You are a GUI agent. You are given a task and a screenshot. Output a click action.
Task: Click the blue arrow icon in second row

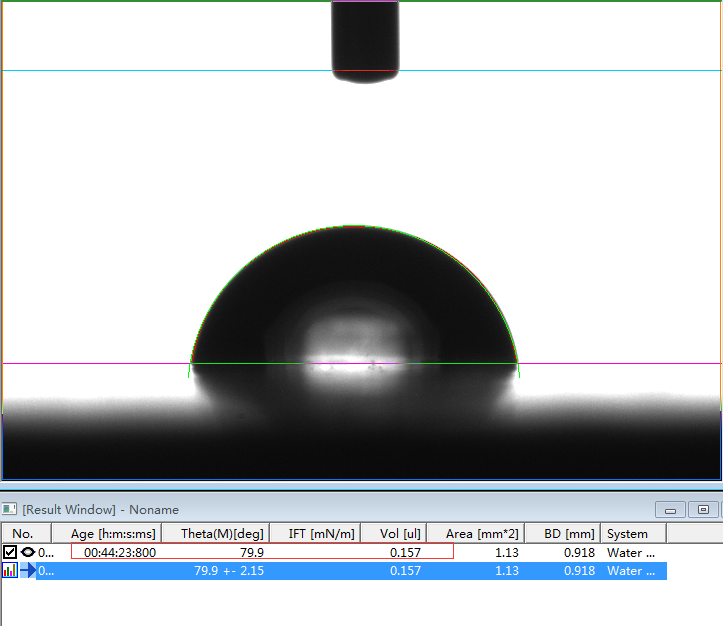pos(28,571)
